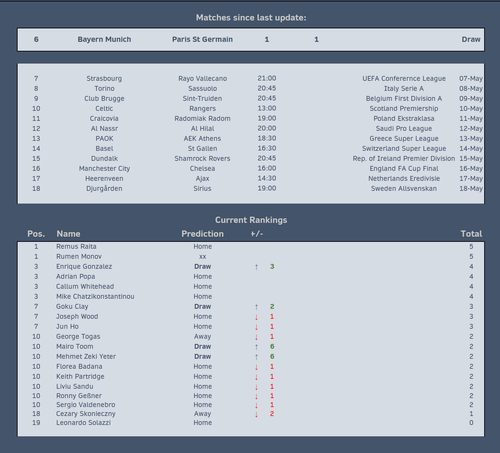Click Rumen Monov ranking row name

79,257
